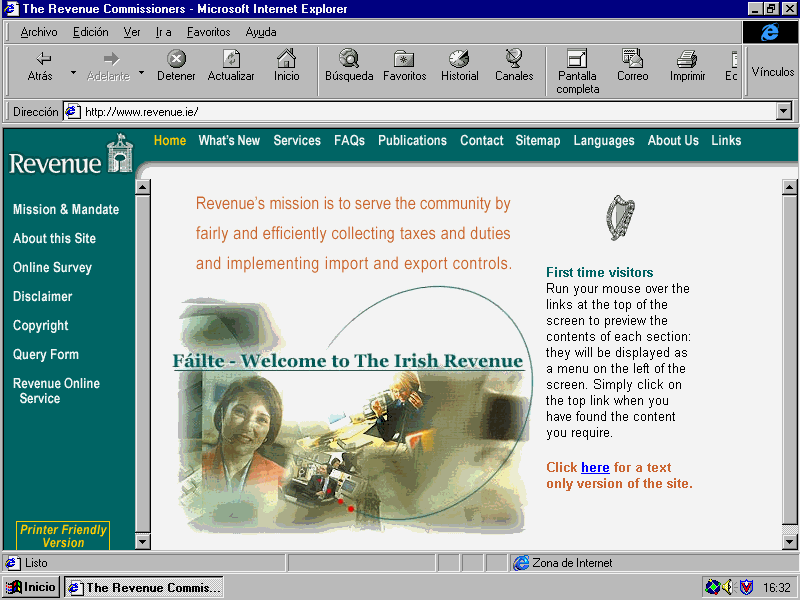Click the 16:32 system clock
The width and height of the screenshot is (800, 600).
(x=777, y=588)
